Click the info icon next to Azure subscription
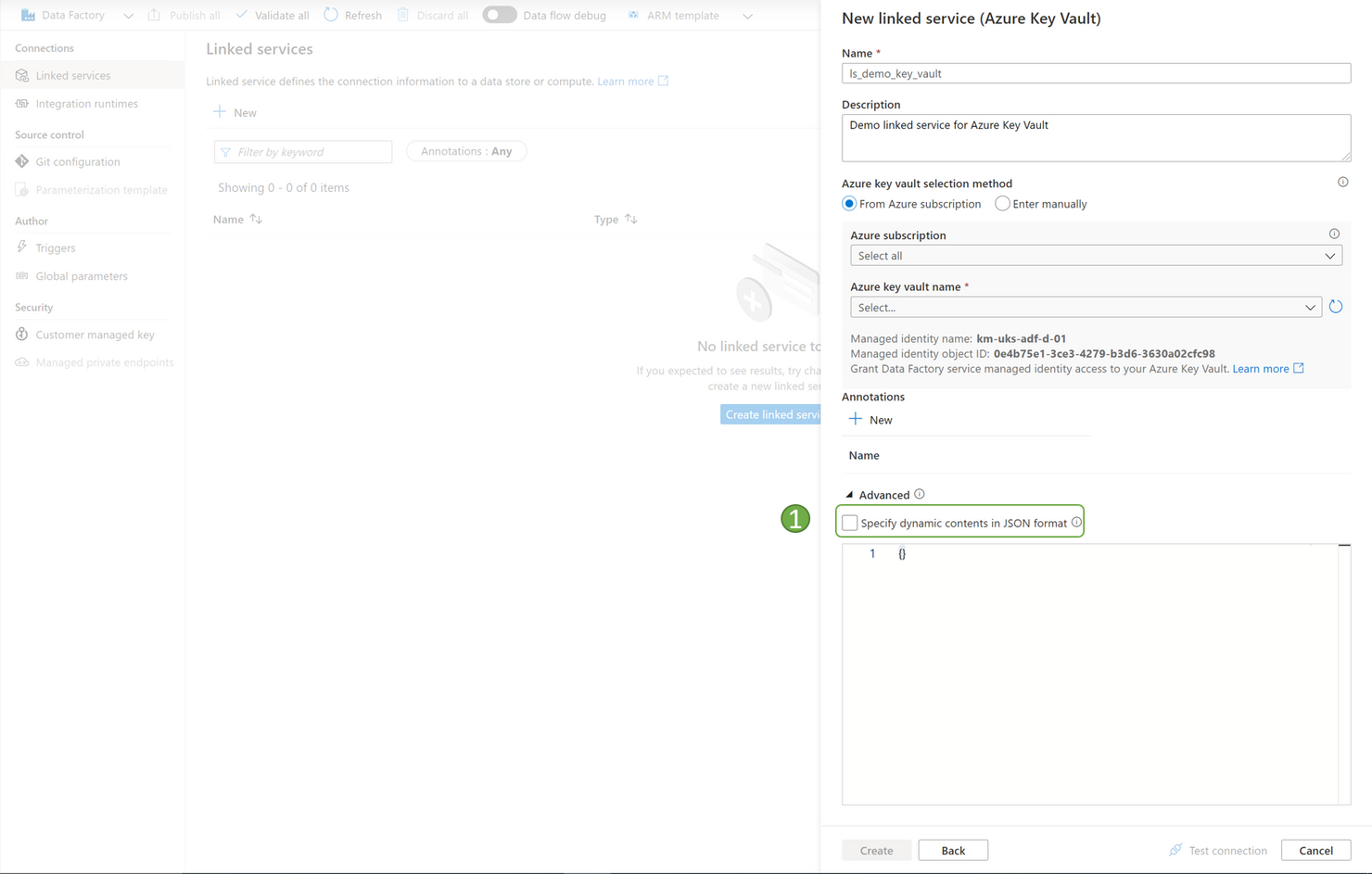 tap(1334, 234)
